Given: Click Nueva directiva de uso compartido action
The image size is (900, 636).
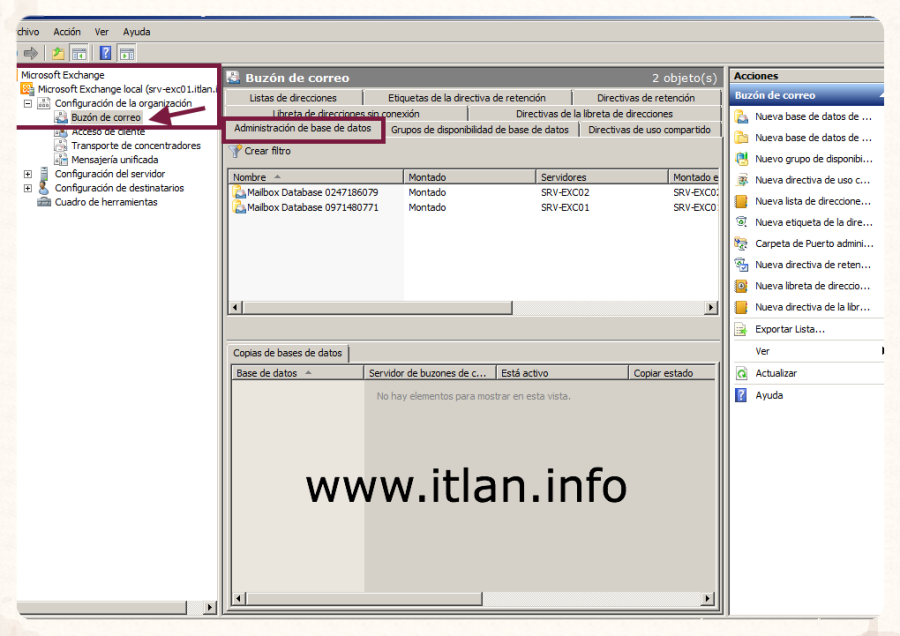Looking at the screenshot, I should (812, 180).
